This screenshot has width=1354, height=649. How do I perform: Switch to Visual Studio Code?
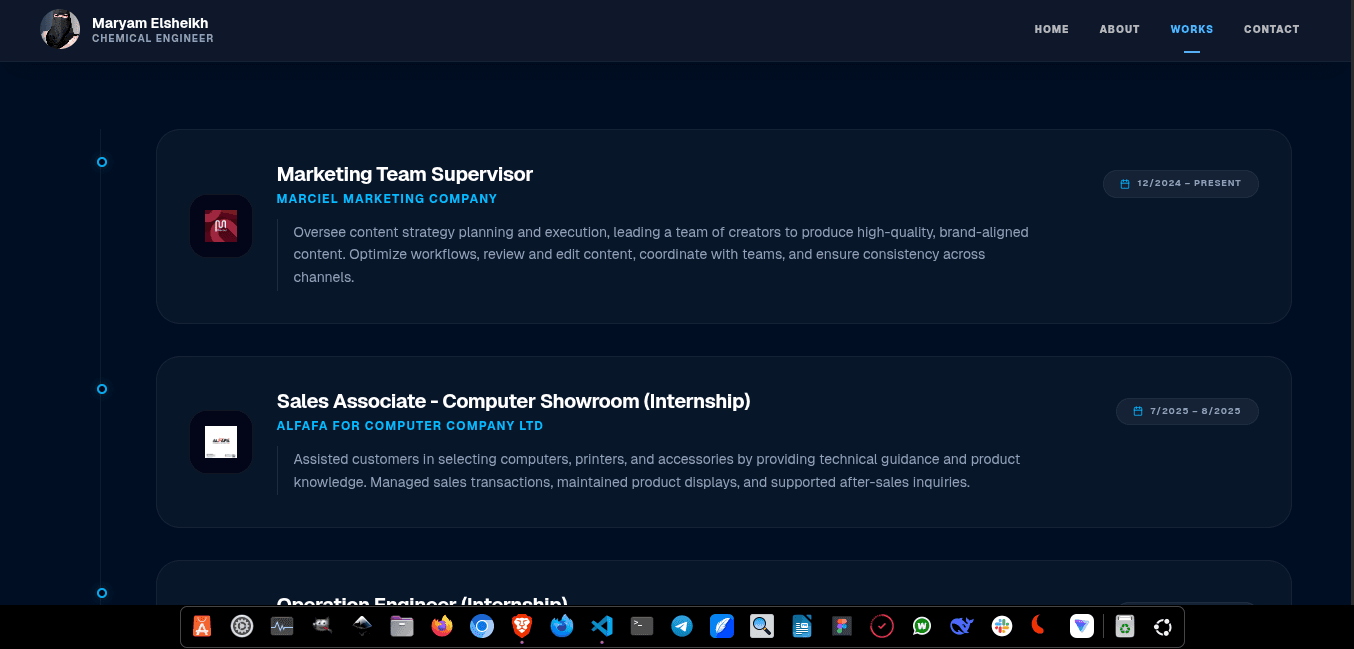pos(602,627)
